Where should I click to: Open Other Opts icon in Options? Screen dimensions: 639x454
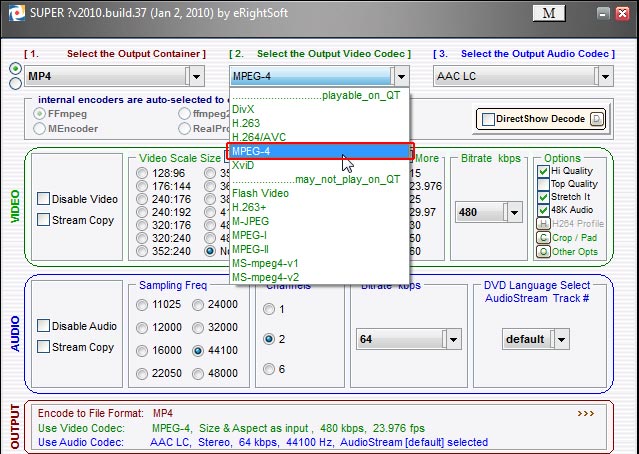click(545, 251)
